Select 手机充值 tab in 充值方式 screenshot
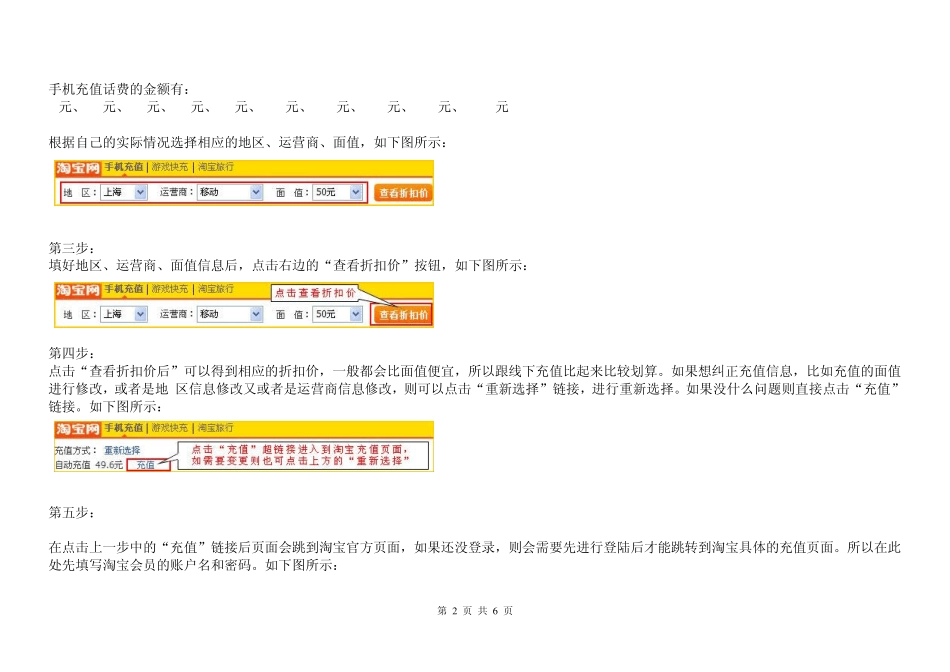 point(124,428)
